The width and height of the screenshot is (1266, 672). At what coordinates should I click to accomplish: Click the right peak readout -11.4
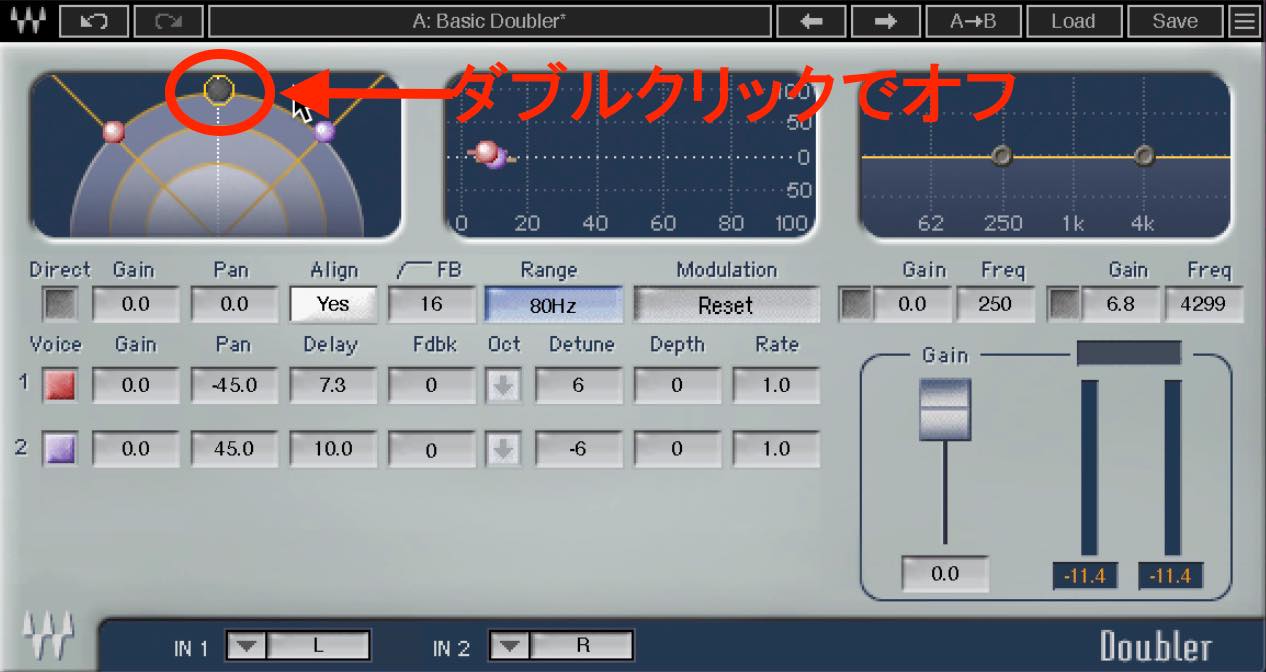(1171, 576)
